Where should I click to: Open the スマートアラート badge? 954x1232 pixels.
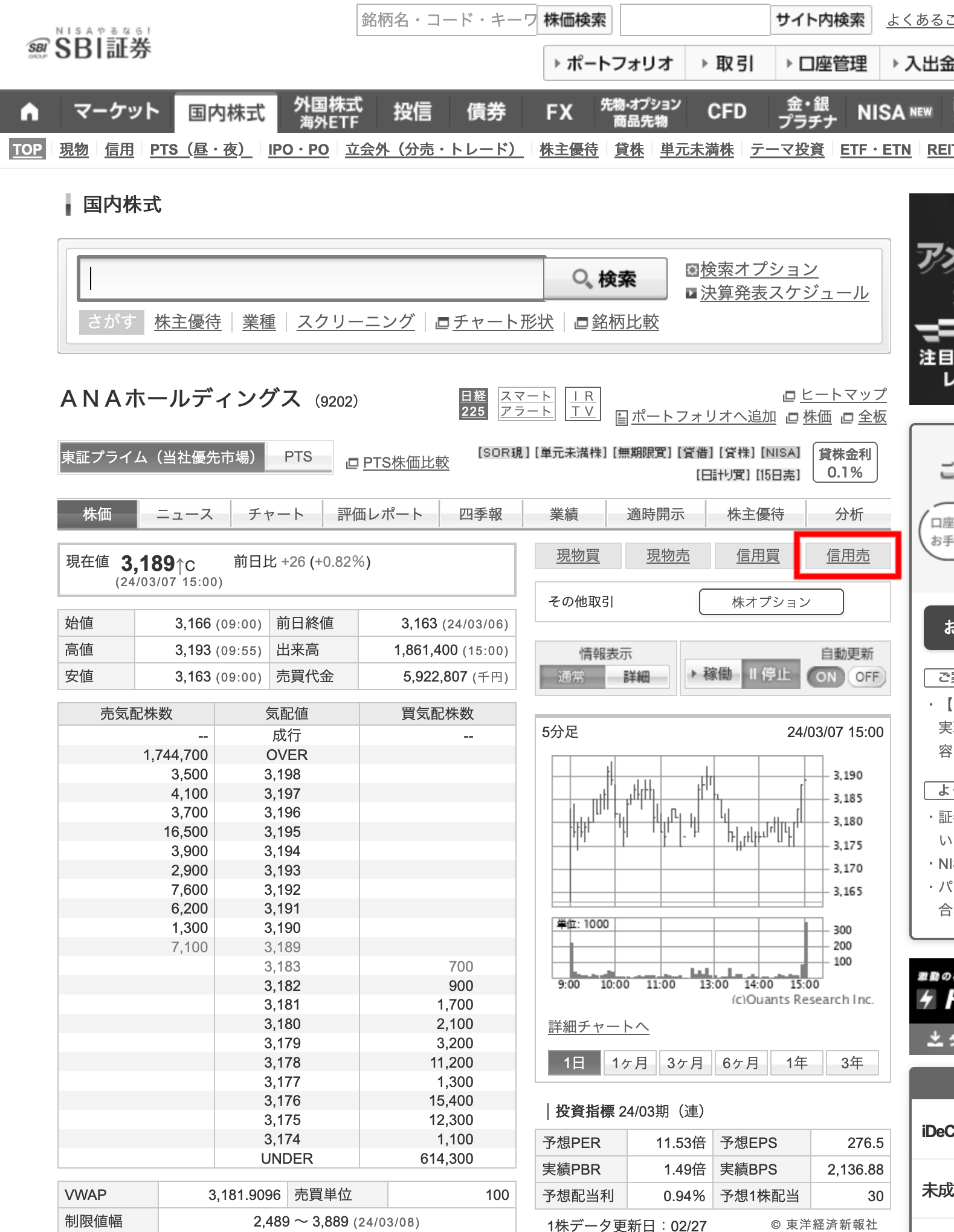pyautogui.click(x=526, y=404)
